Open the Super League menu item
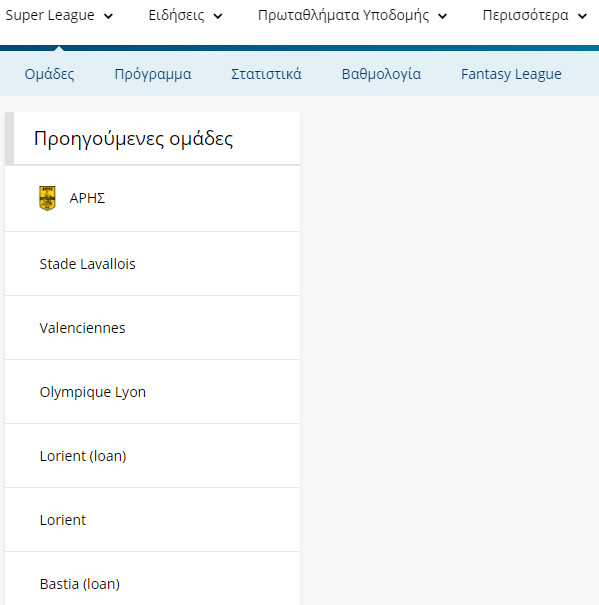Viewport: 599px width, 605px height. click(50, 15)
